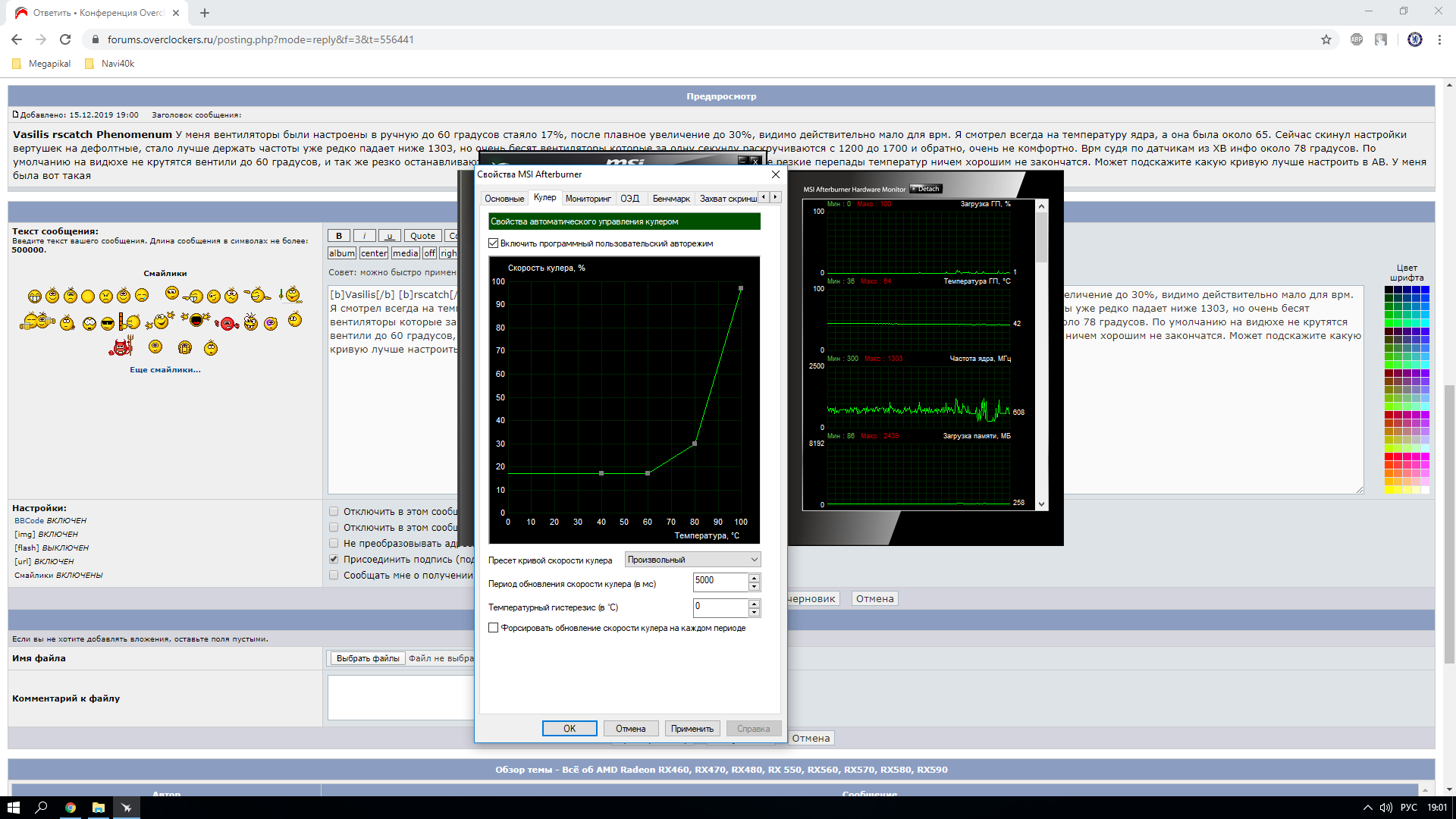Uncheck the attach signature option
Screen dimensions: 1456x819
coord(334,559)
